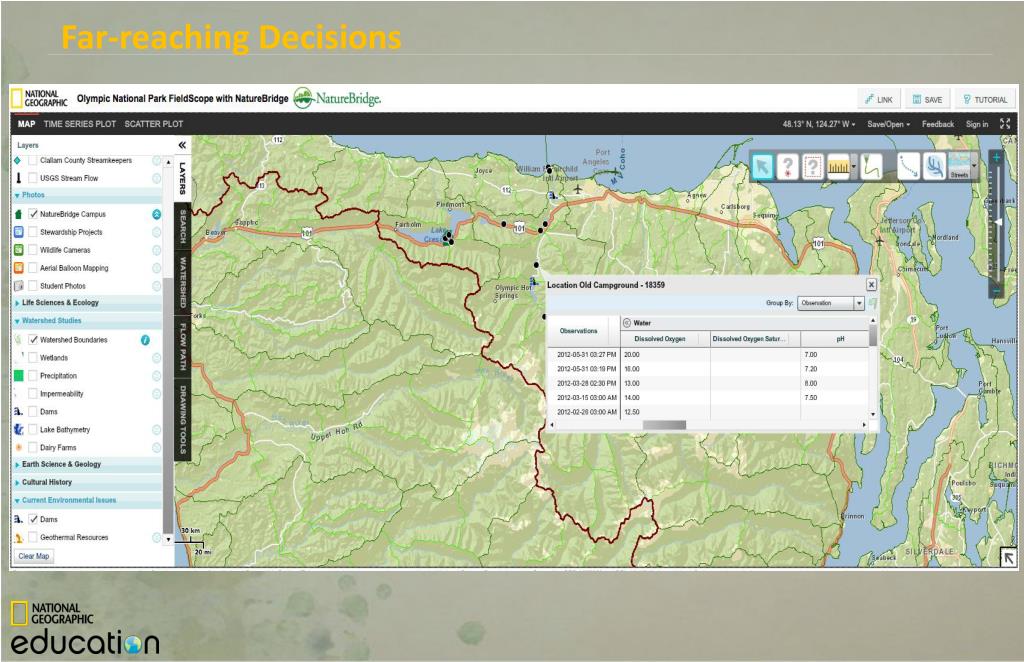
Task: Activate the identify point question-mark tool
Action: [788, 166]
